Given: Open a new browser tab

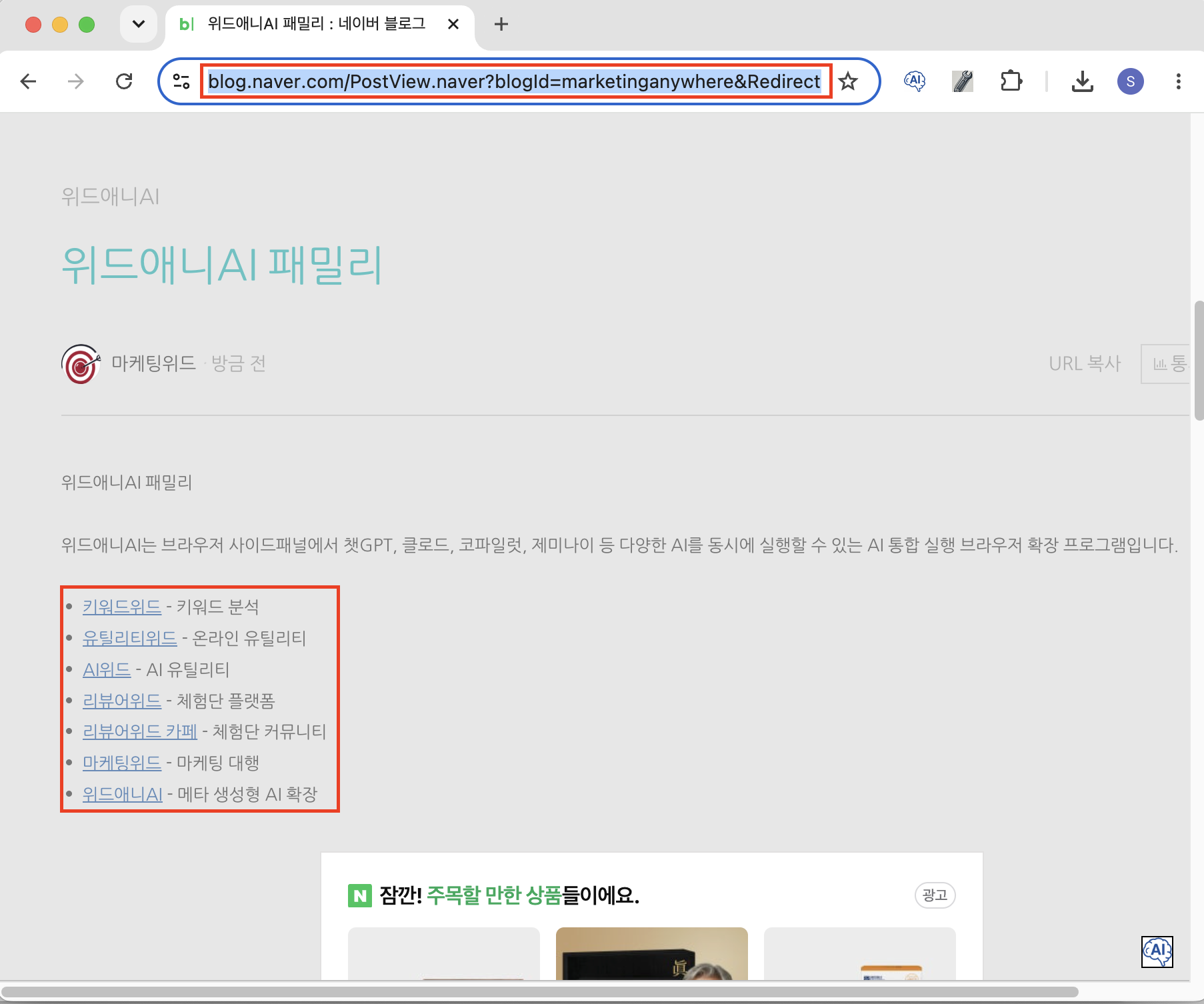Looking at the screenshot, I should coord(501,25).
